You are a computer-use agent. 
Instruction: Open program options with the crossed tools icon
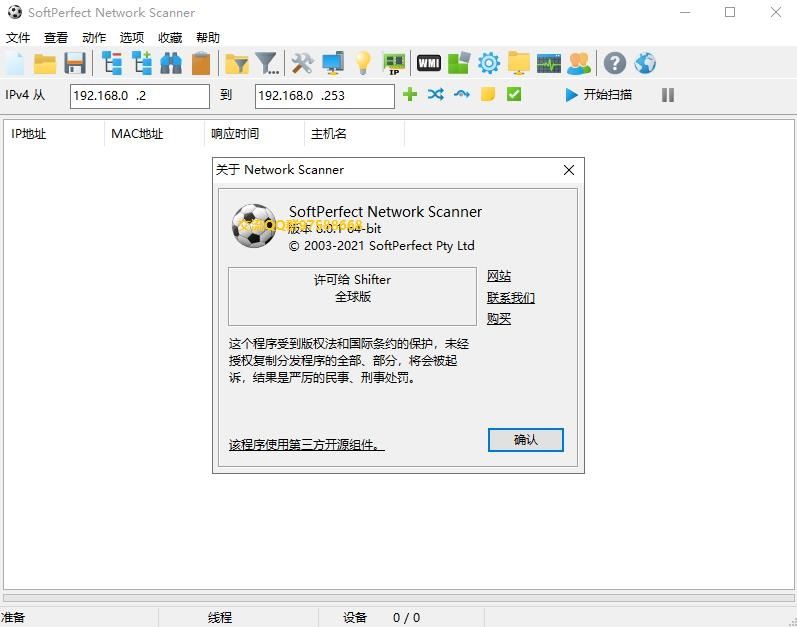click(x=302, y=64)
